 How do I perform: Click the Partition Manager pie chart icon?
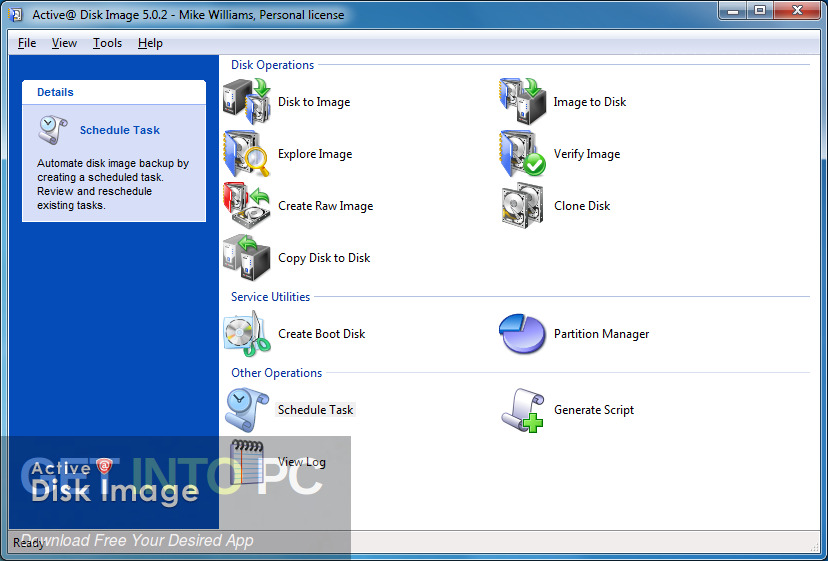(522, 334)
